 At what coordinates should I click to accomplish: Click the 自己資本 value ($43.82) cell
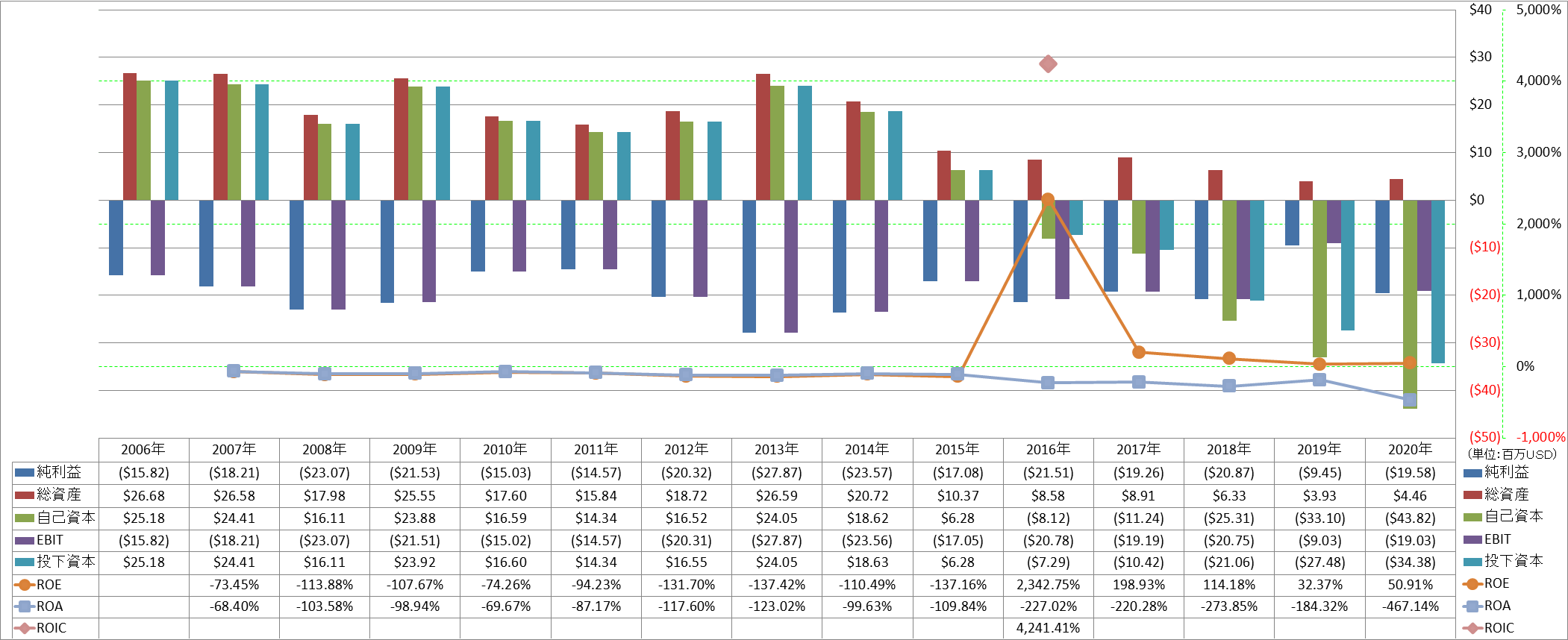click(x=1411, y=518)
